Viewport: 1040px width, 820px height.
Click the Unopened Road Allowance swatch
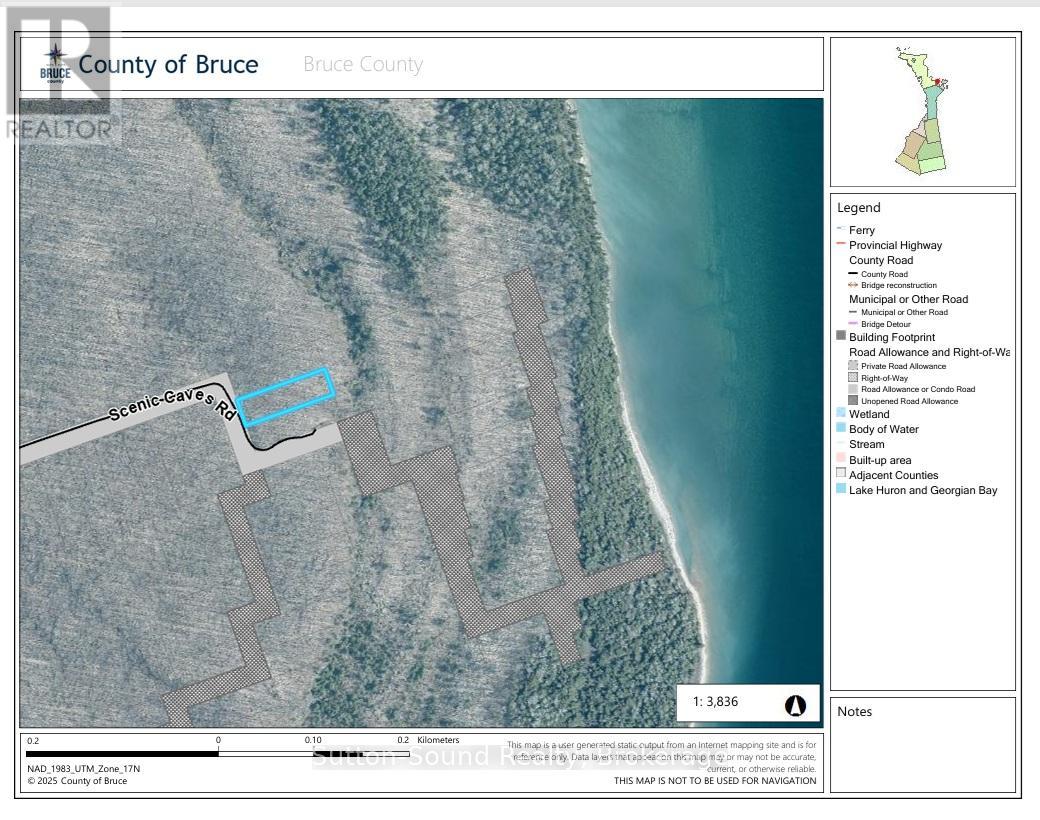pos(853,401)
